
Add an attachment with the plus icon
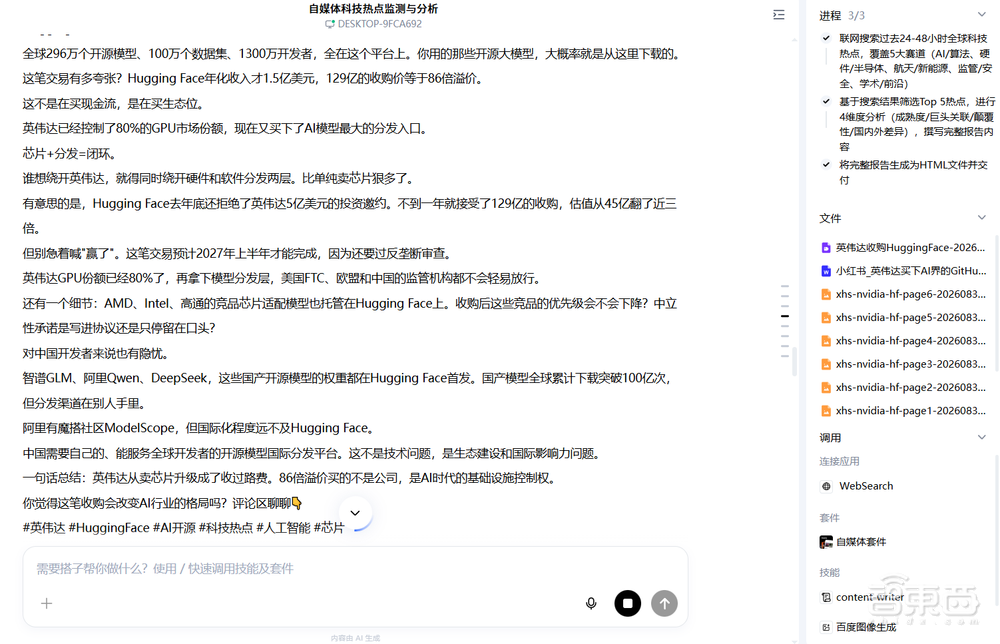[47, 603]
